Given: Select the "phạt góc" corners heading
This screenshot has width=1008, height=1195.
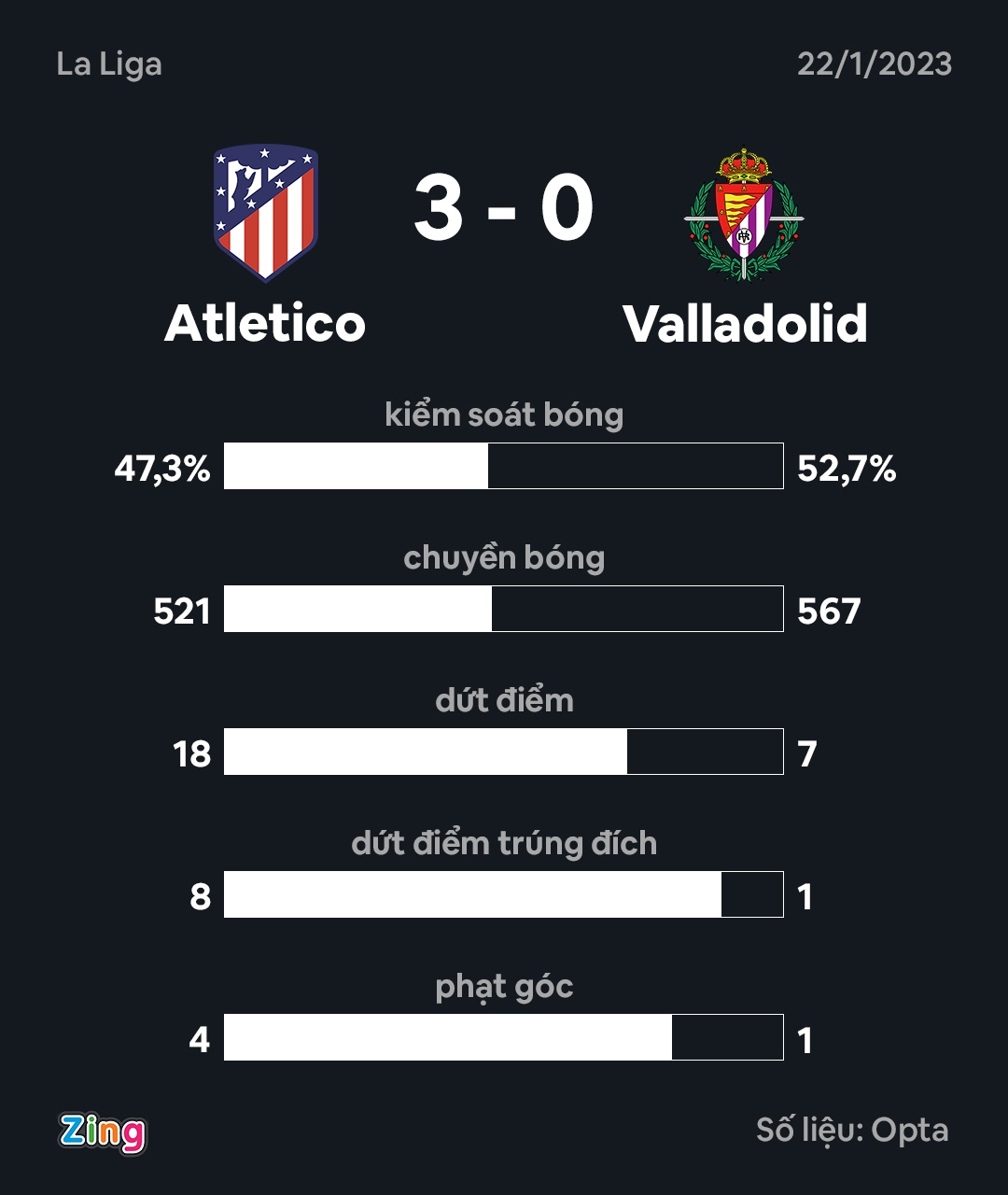Looking at the screenshot, I should click(504, 987).
